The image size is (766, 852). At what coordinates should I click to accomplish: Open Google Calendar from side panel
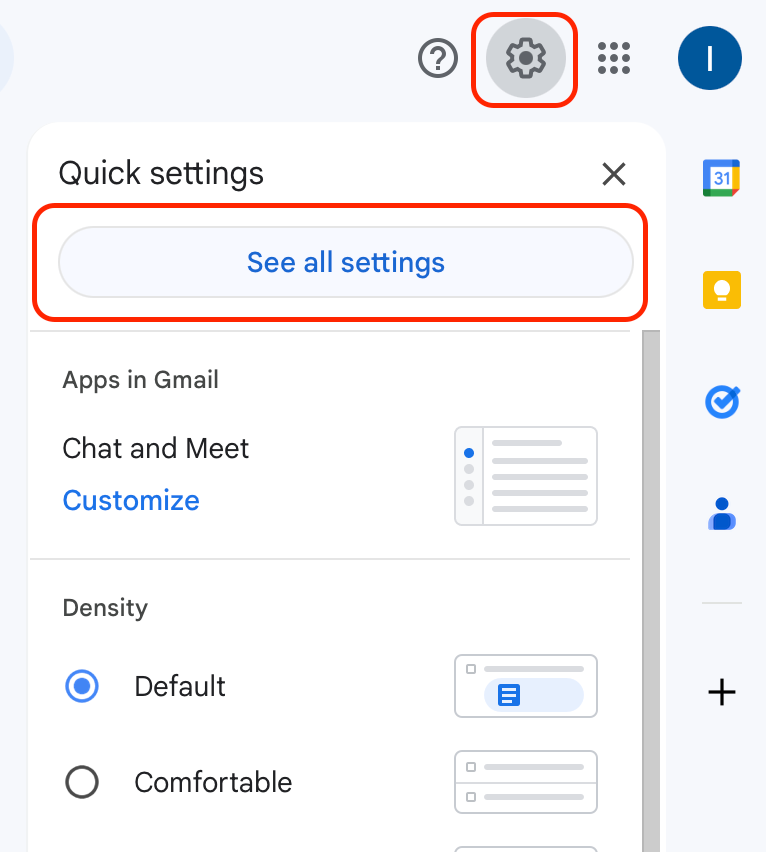click(x=721, y=178)
